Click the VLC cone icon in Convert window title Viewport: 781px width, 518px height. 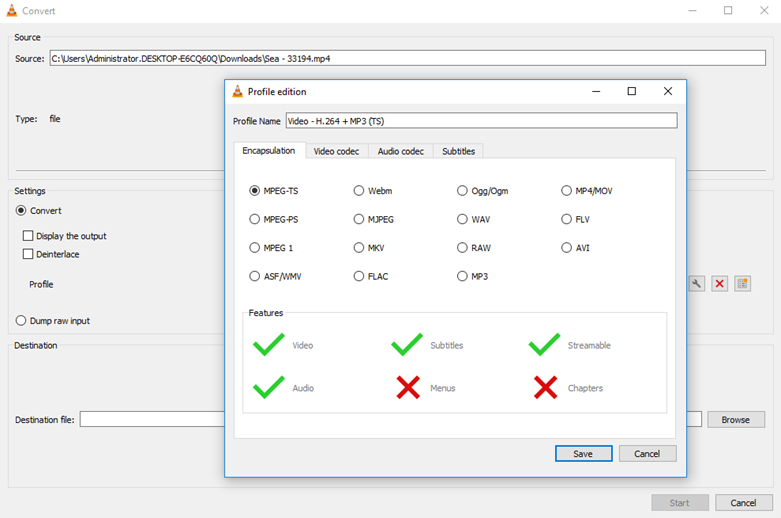coord(11,10)
